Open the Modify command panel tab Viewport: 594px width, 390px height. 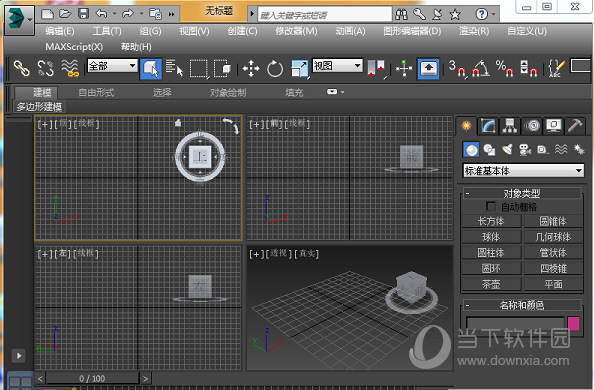click(x=488, y=126)
